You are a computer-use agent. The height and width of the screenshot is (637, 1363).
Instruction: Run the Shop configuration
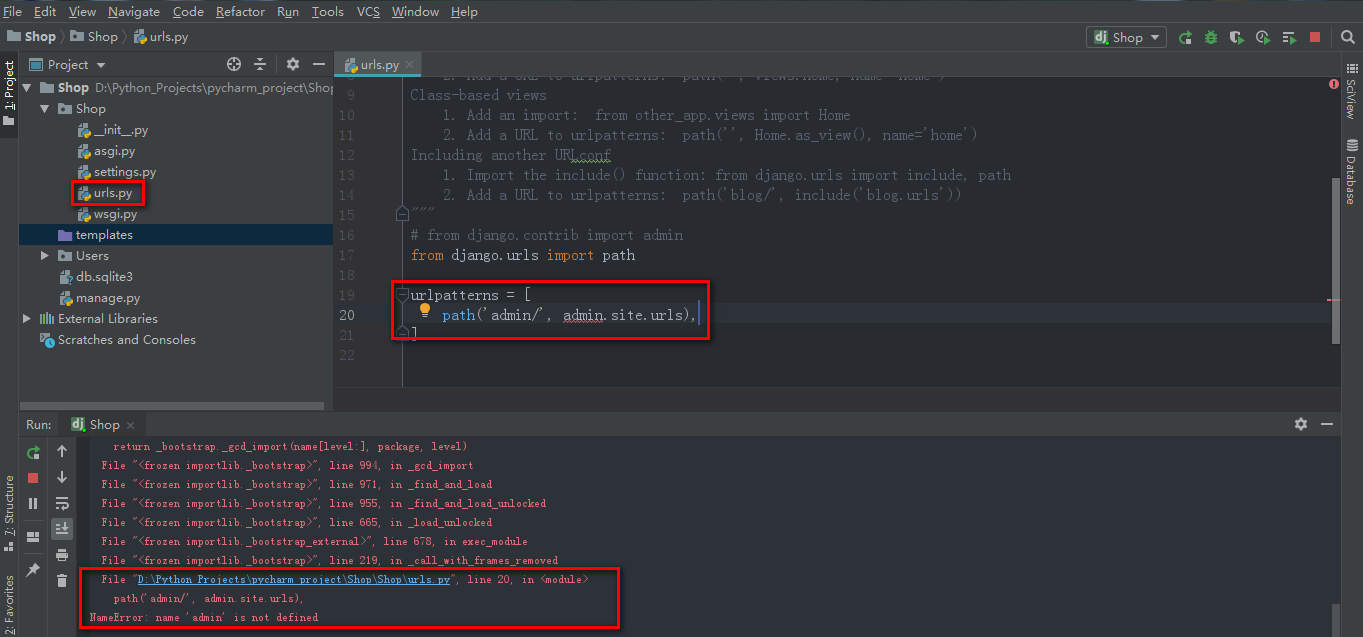pyautogui.click(x=1186, y=37)
